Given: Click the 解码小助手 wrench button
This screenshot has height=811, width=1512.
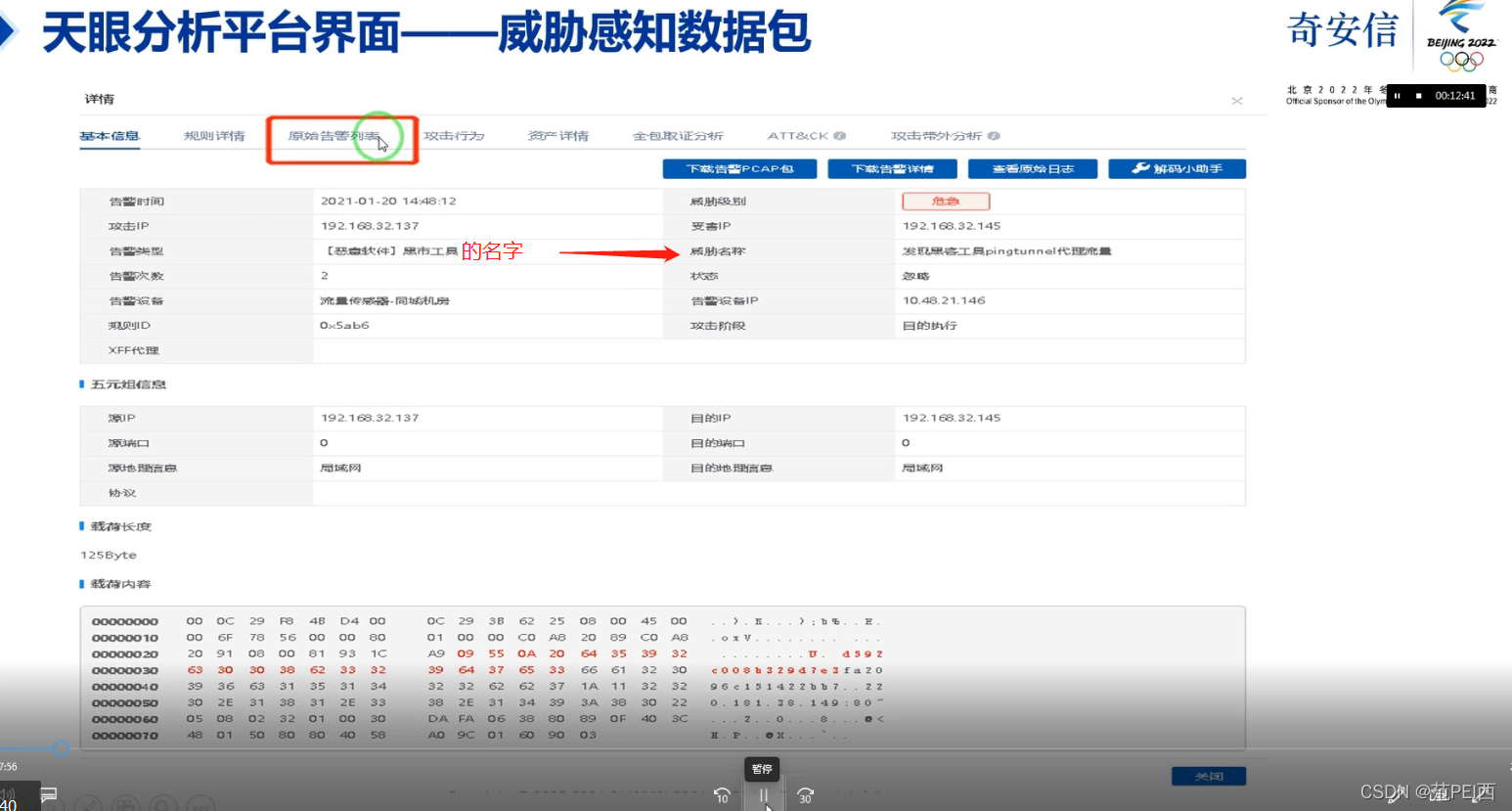Looking at the screenshot, I should (1177, 169).
